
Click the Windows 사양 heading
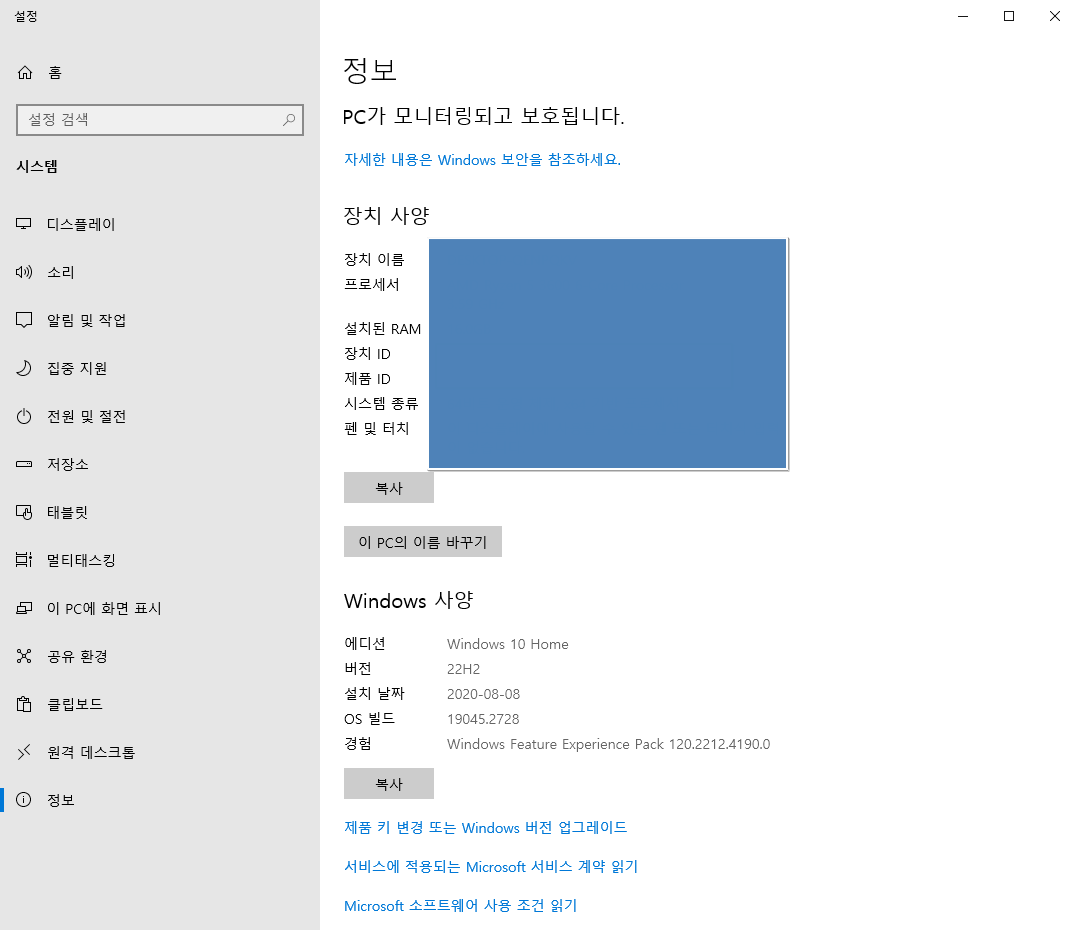(408, 600)
